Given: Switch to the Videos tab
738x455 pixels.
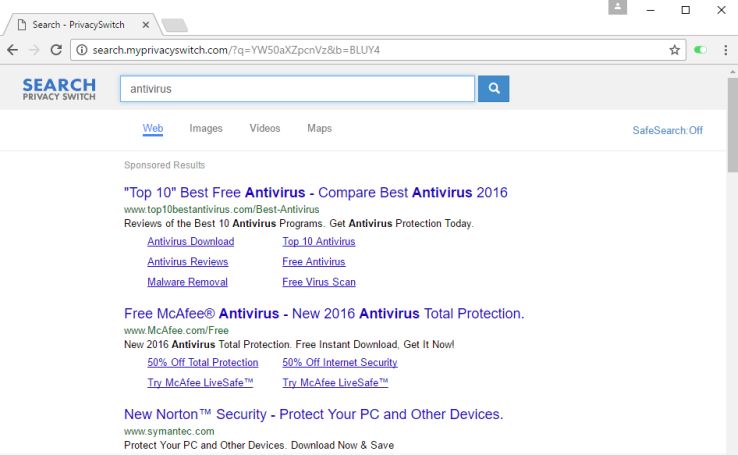Looking at the screenshot, I should (265, 128).
